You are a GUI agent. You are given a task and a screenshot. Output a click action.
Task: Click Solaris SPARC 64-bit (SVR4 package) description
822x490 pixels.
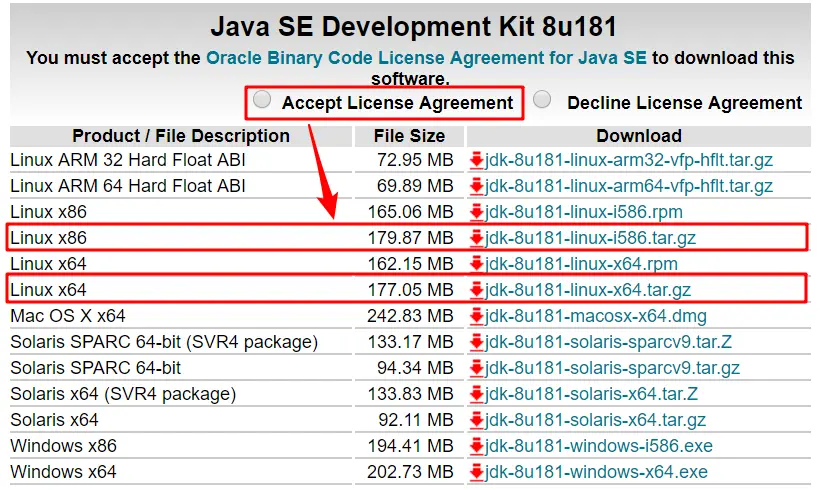pos(164,342)
